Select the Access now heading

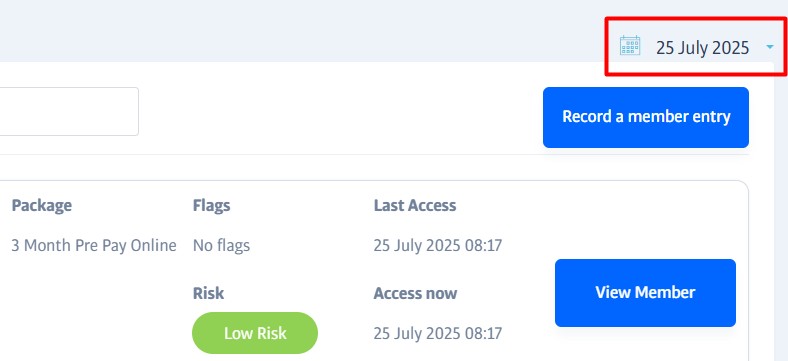415,293
